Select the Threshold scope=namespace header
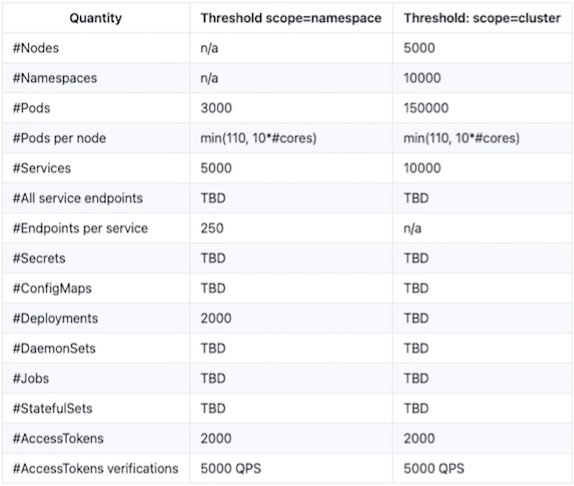The width and height of the screenshot is (574, 486). click(x=291, y=18)
